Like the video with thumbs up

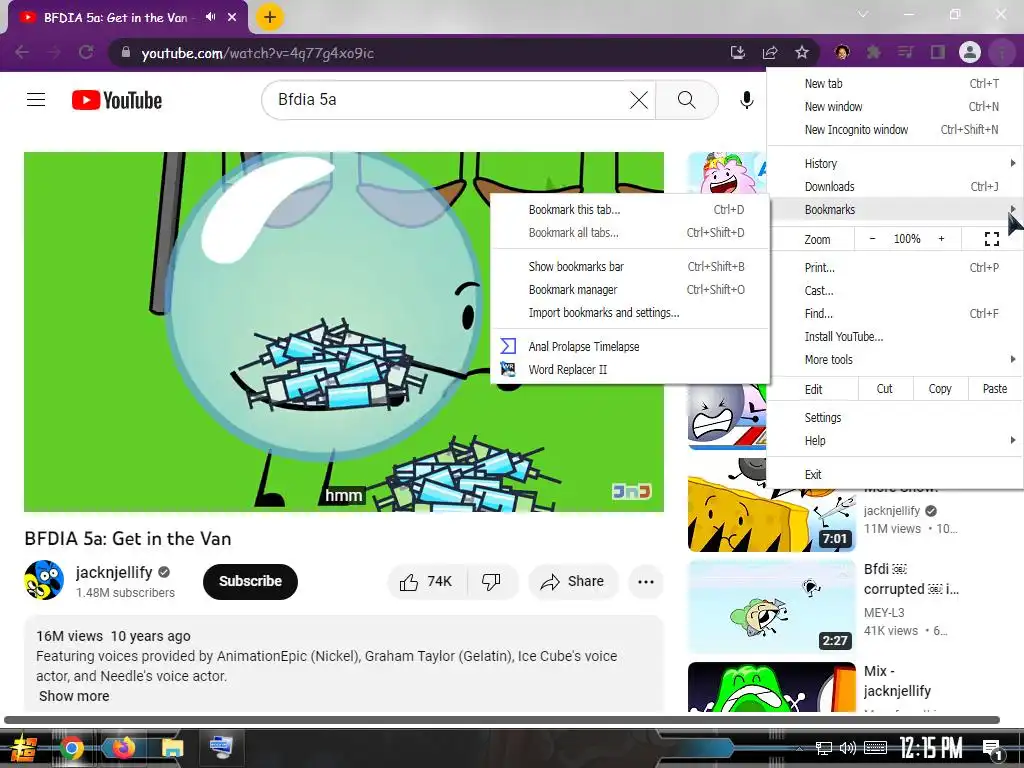[x=426, y=581]
